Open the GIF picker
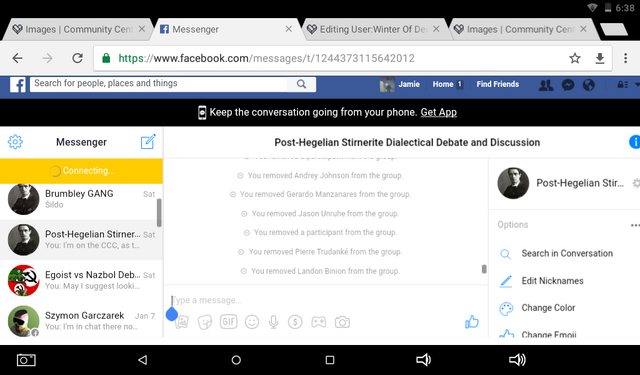Screen dimensions: 640x375 229,322
